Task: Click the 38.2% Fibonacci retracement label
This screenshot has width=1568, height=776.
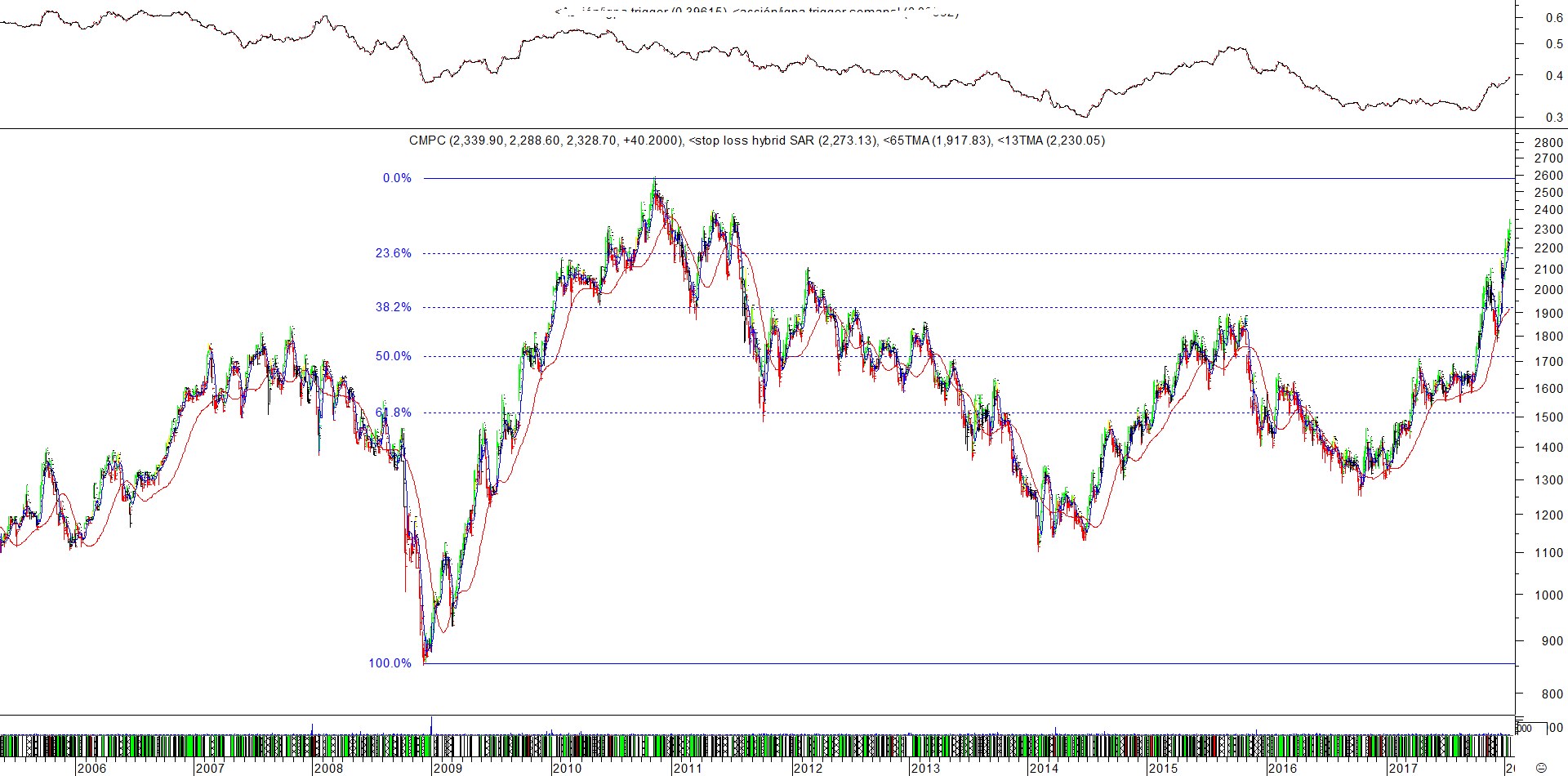Action: click(x=394, y=307)
